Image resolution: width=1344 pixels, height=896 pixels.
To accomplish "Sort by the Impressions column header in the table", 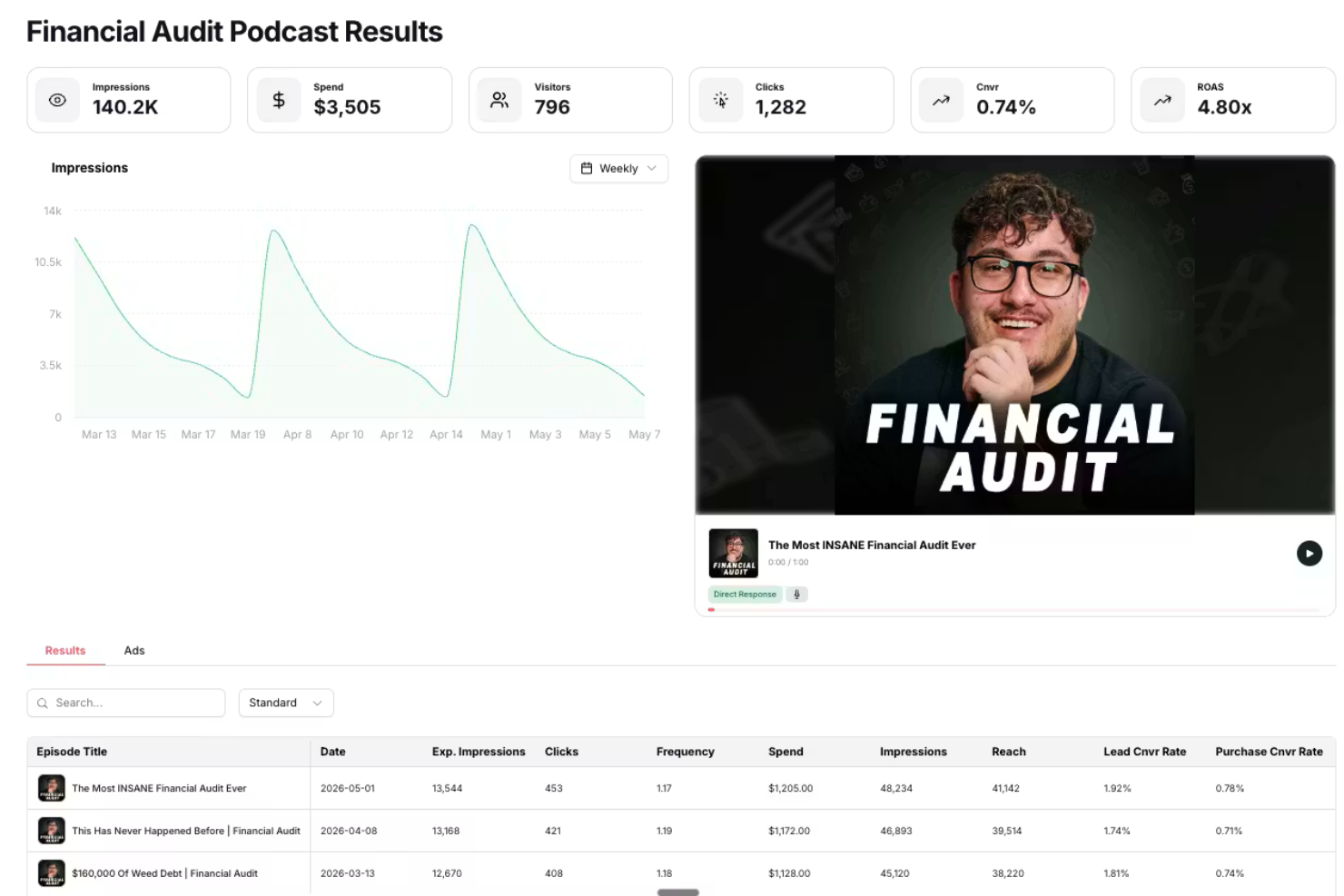I will 914,752.
